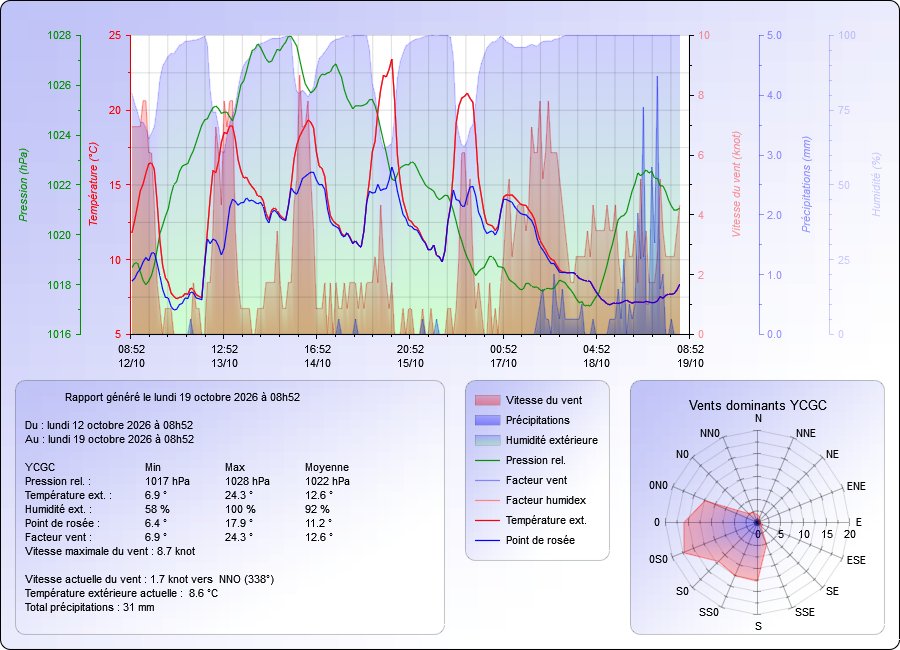Image resolution: width=900 pixels, height=650 pixels.
Task: Click the 'Vents dominants YCGC' wind rose title
Action: tap(758, 405)
